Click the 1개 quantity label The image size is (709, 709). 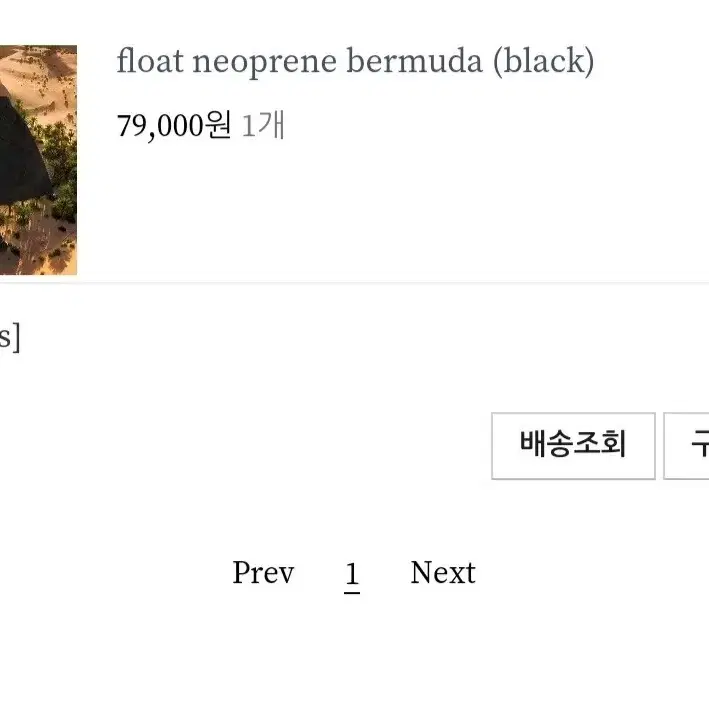(263, 127)
